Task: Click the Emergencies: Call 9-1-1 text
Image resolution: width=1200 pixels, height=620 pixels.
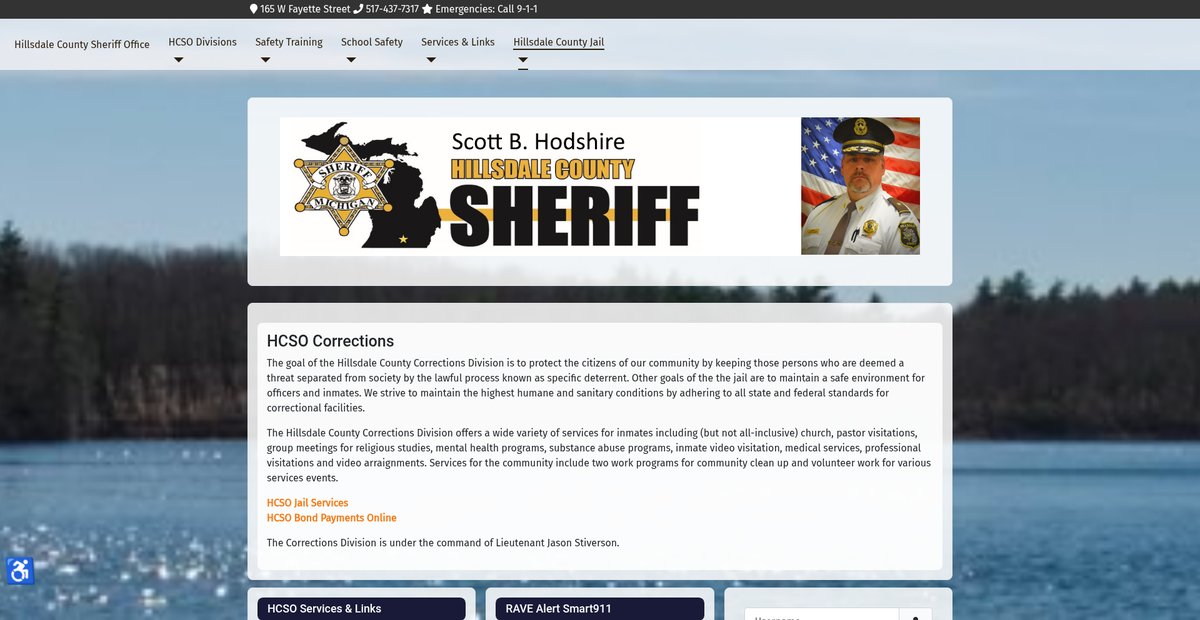Action: 486,9
